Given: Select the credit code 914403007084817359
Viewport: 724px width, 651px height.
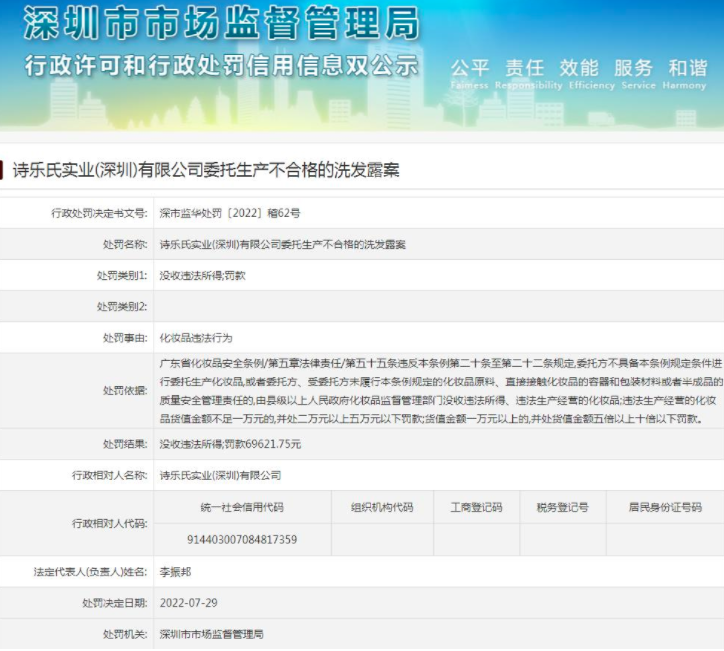Looking at the screenshot, I should (x=242, y=540).
